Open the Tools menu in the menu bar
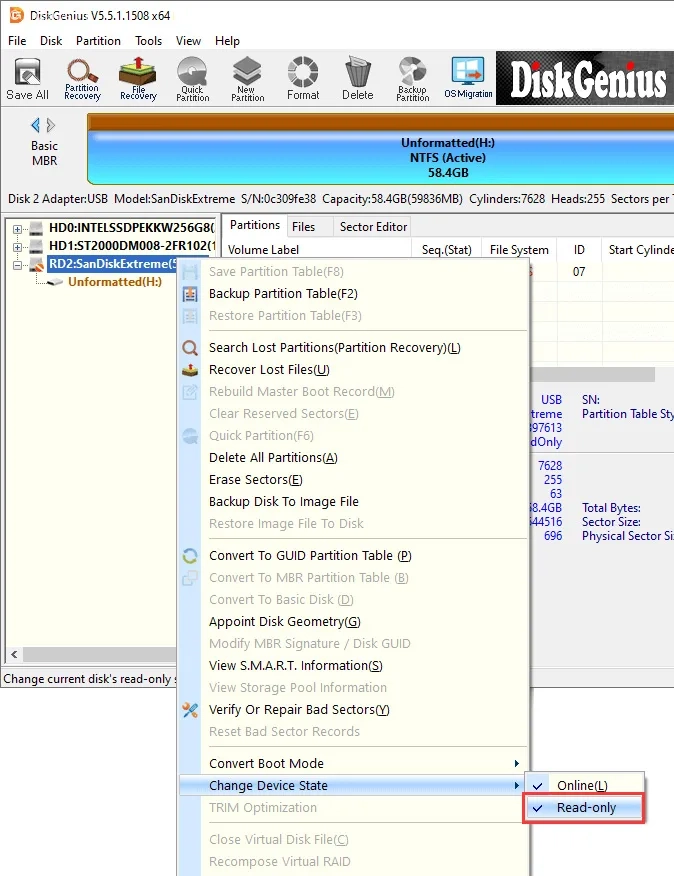This screenshot has width=674, height=876. coord(149,41)
